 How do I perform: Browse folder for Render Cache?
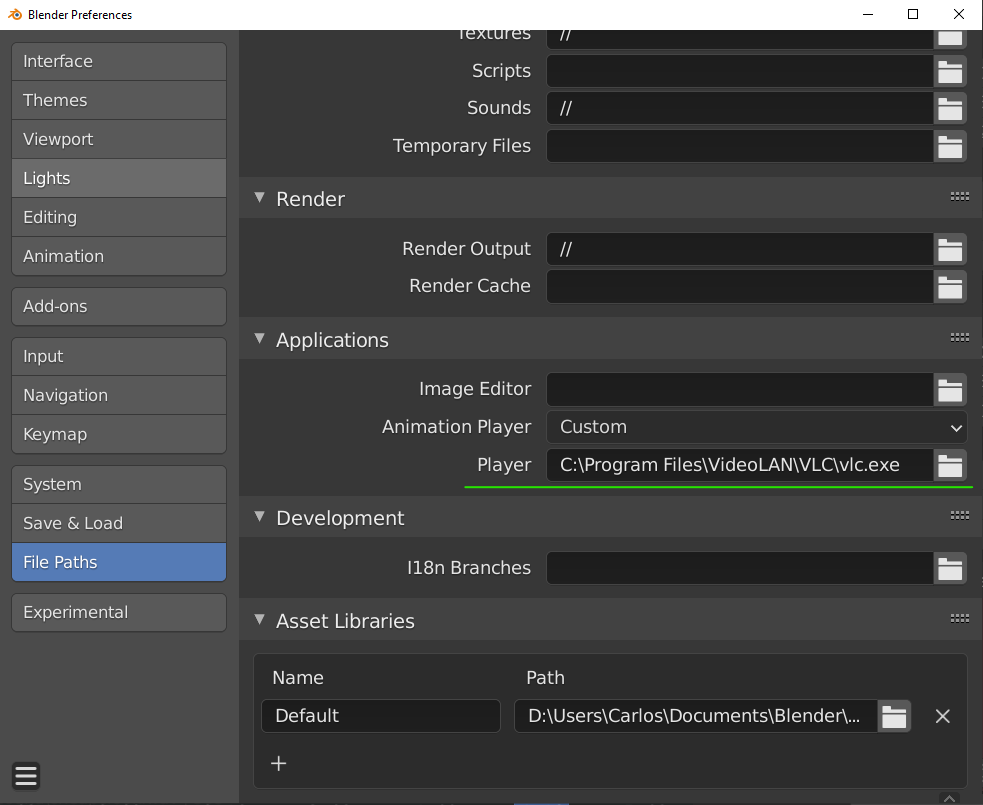(x=950, y=287)
